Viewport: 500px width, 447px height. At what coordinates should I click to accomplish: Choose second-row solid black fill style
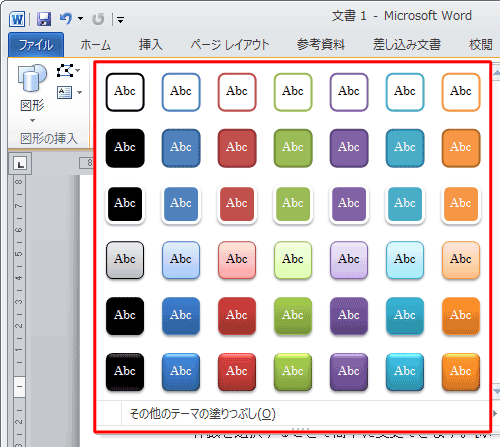pos(125,148)
